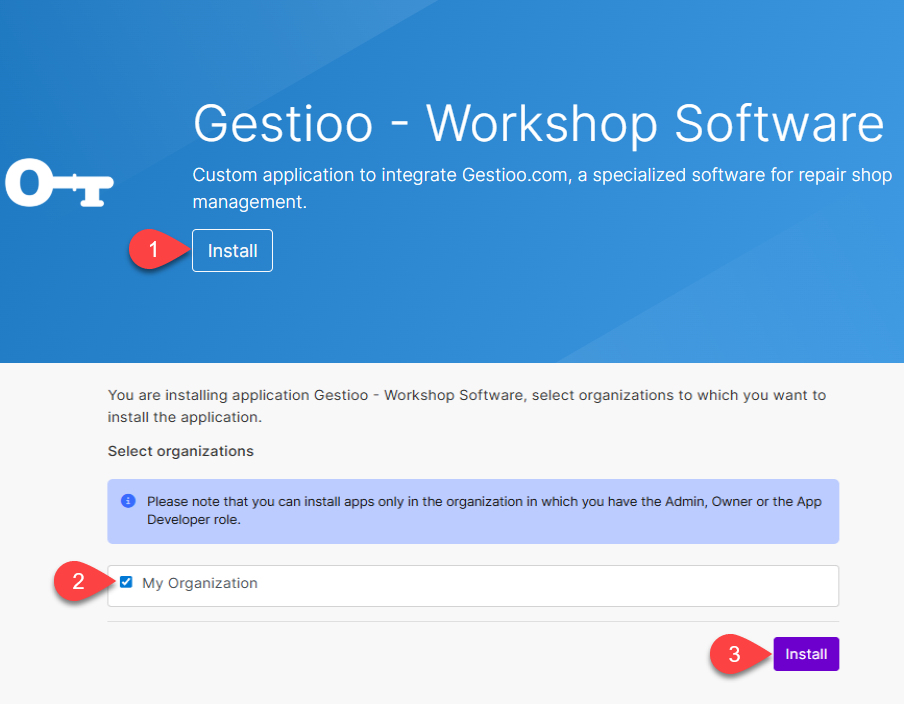The height and width of the screenshot is (704, 904).
Task: Click the 'You are installing application' paragraph
Action: (x=467, y=405)
